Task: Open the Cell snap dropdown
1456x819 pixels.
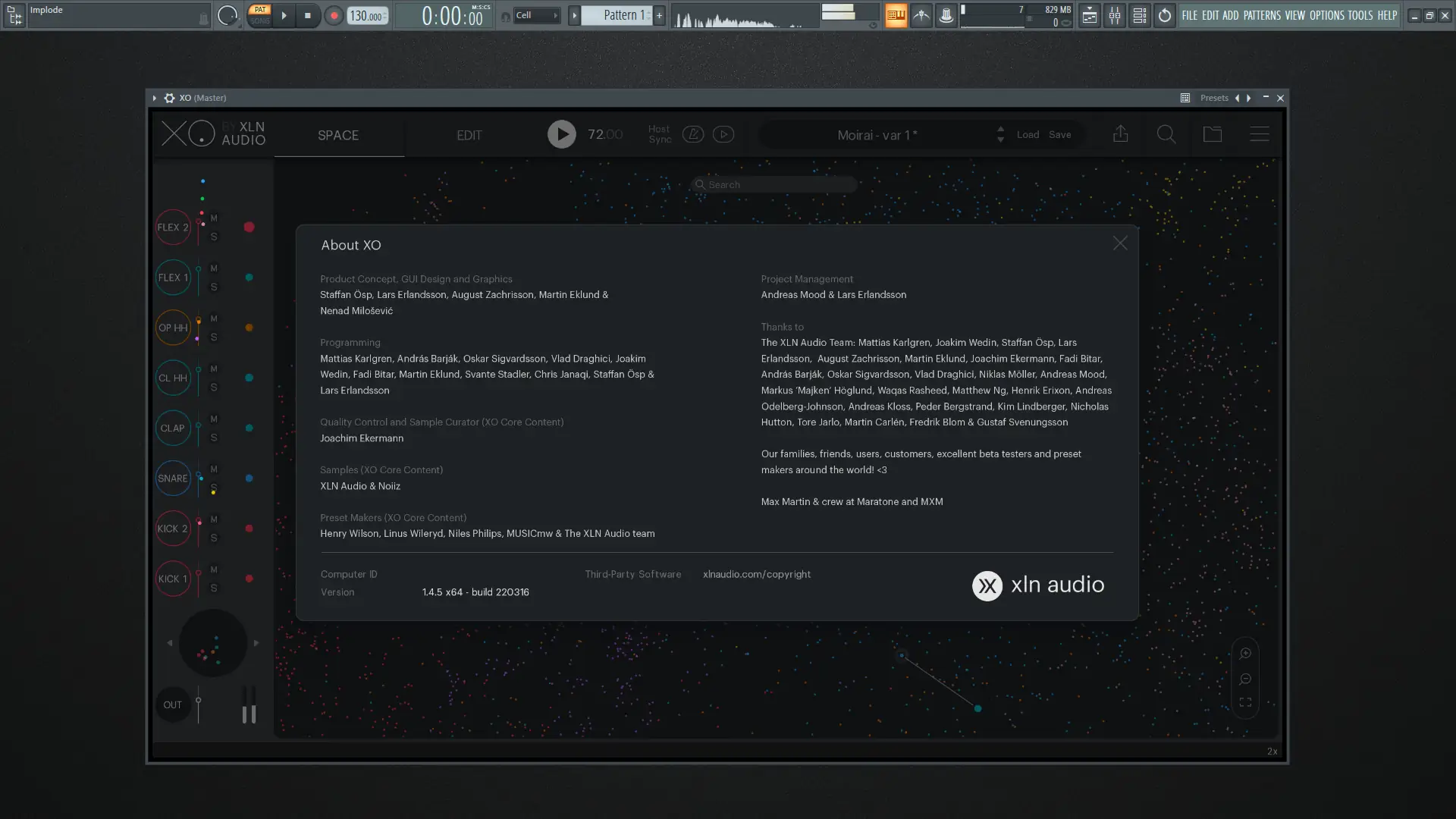Action: 537,15
